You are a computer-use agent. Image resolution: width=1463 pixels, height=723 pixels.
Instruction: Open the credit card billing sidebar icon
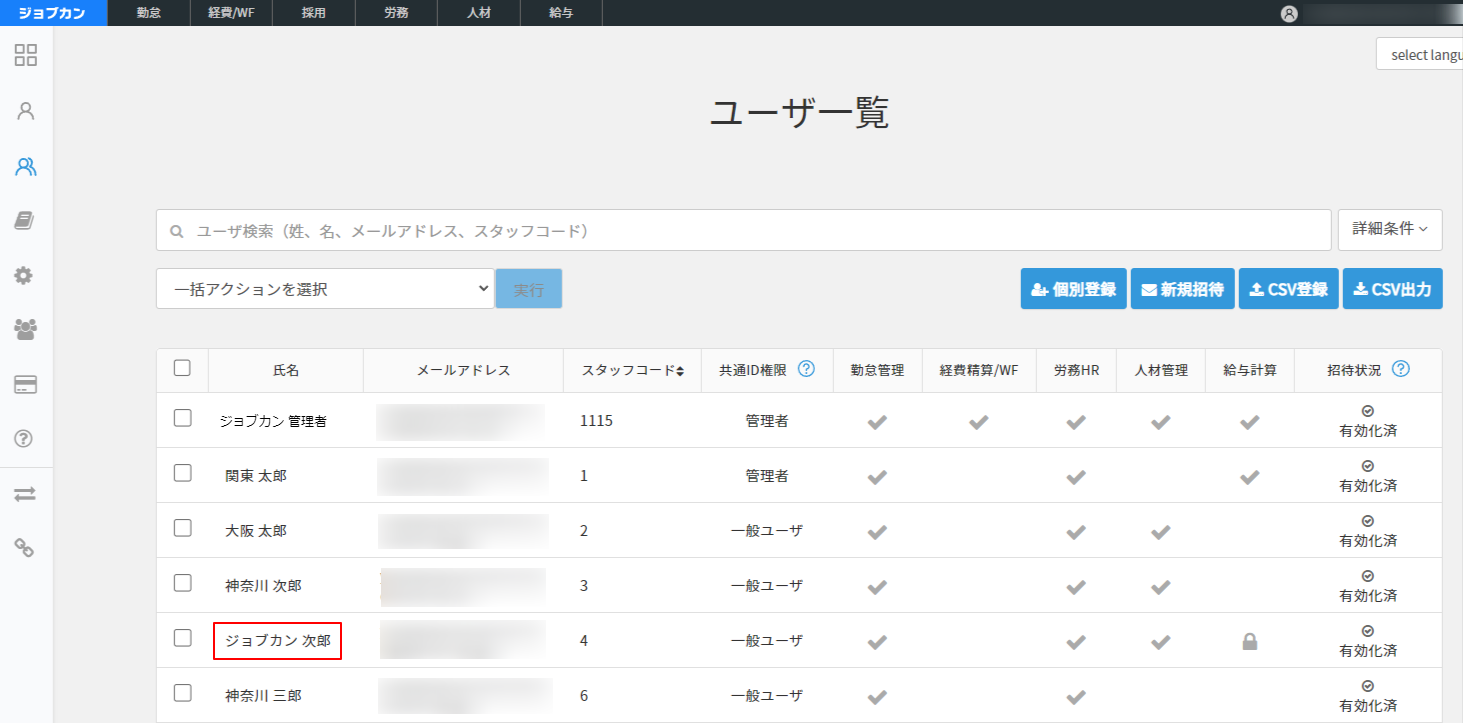click(x=26, y=385)
